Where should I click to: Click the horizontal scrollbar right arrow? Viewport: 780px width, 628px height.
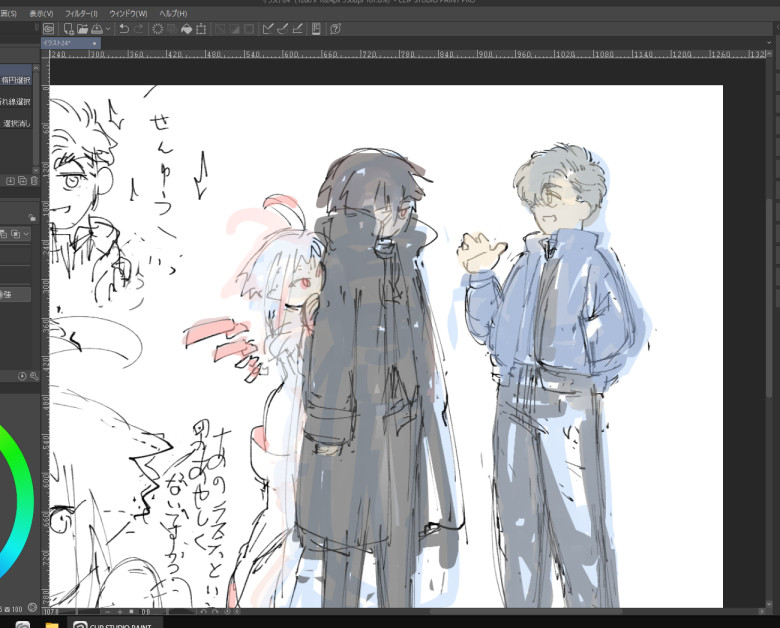pos(762,611)
